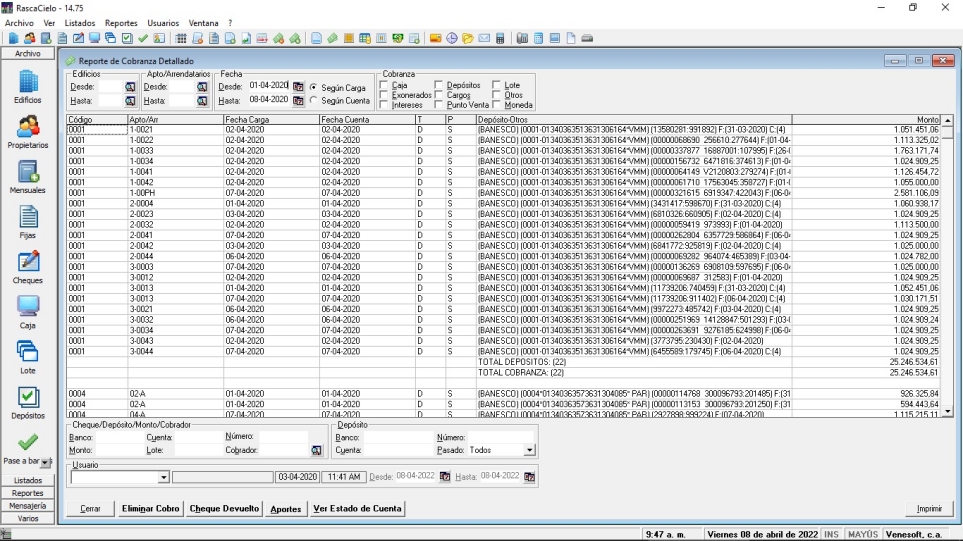This screenshot has height=541, width=963.
Task: Click the monitor icon in the toolbar
Action: (x=94, y=38)
